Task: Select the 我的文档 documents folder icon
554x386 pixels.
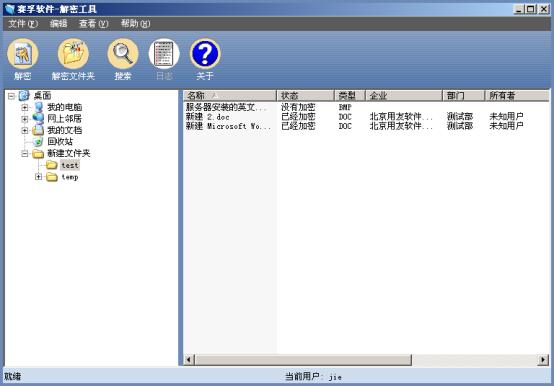Action: click(38, 130)
